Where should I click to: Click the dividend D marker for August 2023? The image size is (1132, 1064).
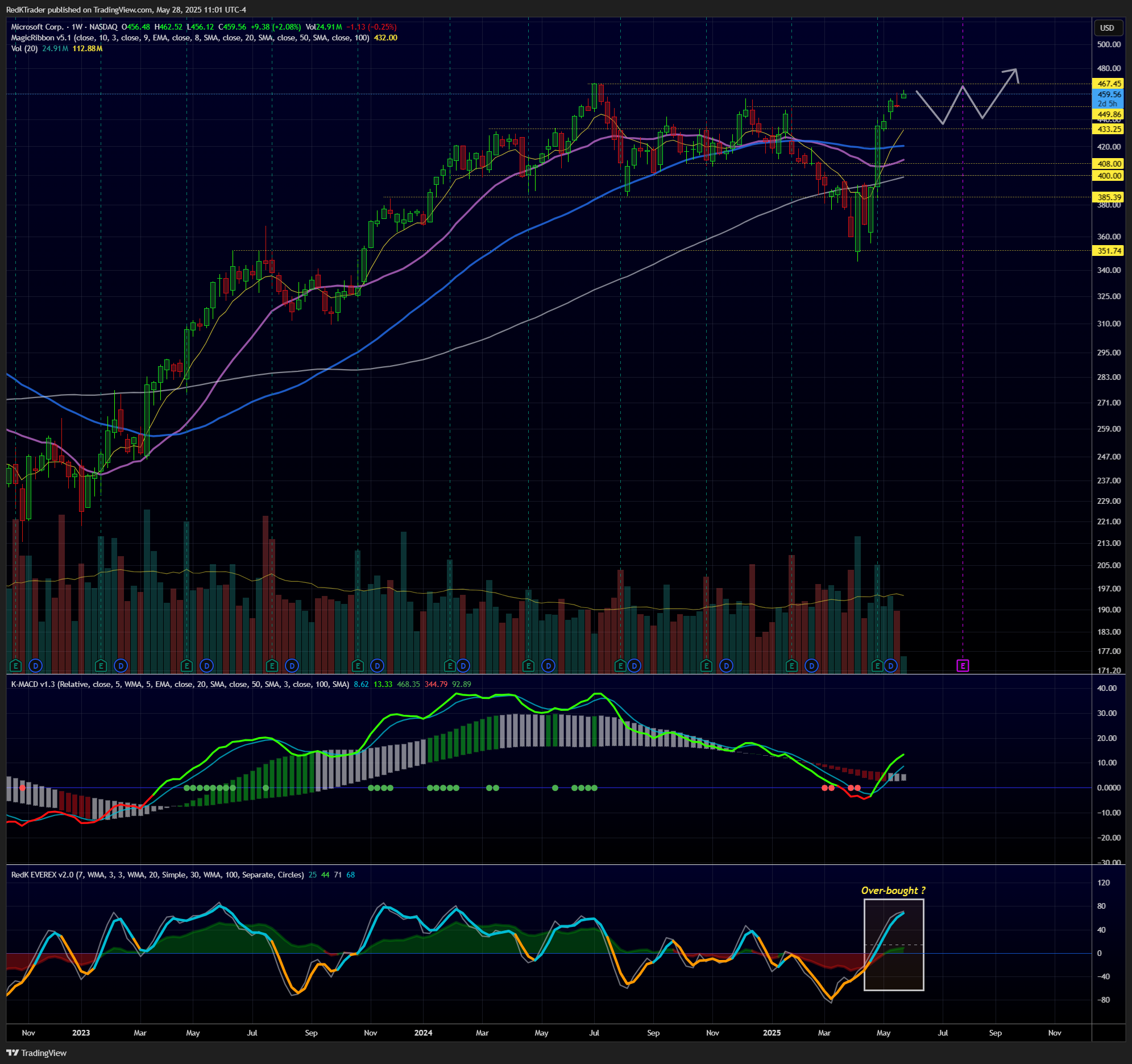[x=292, y=665]
